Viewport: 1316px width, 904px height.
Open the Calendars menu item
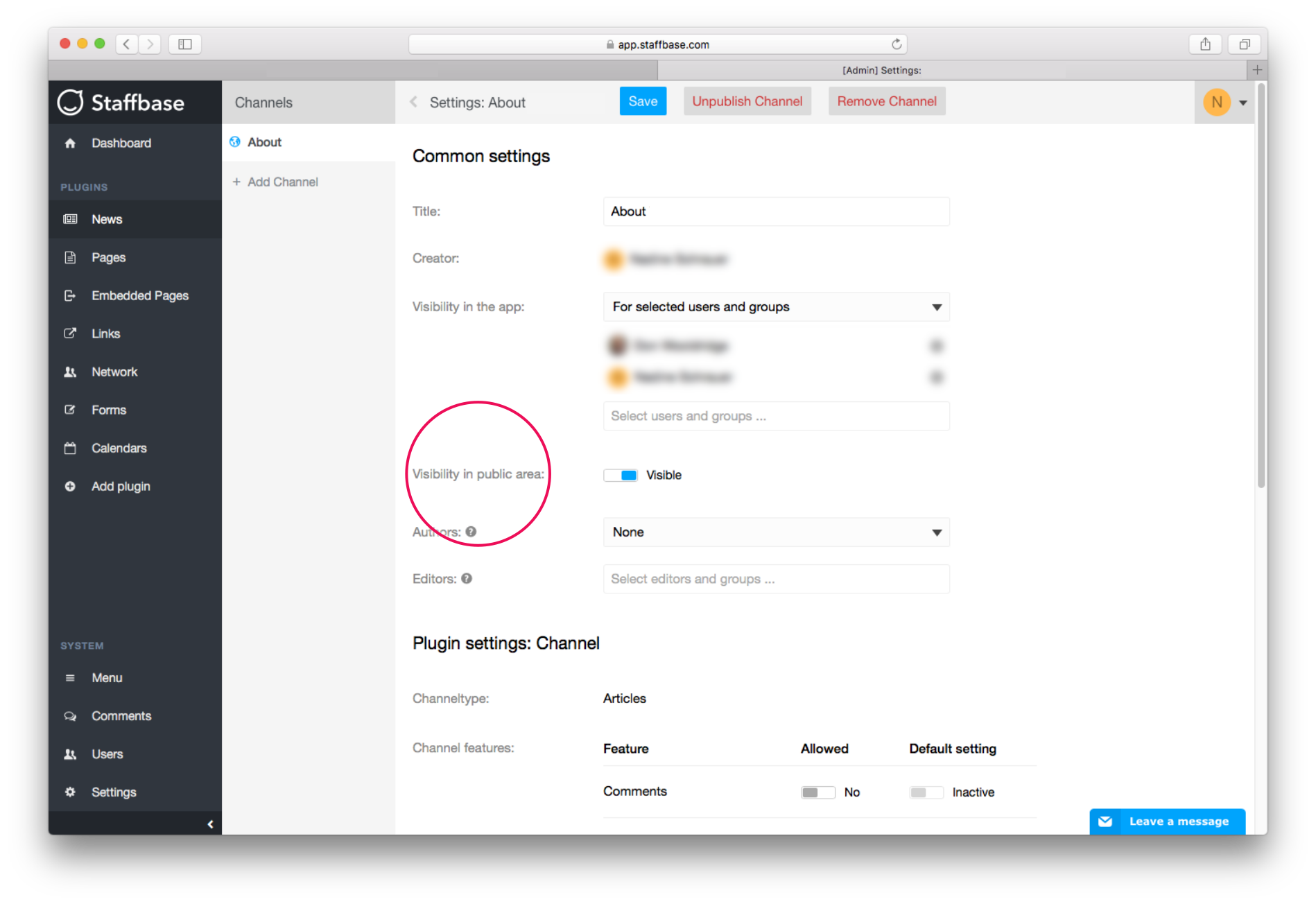(135, 449)
